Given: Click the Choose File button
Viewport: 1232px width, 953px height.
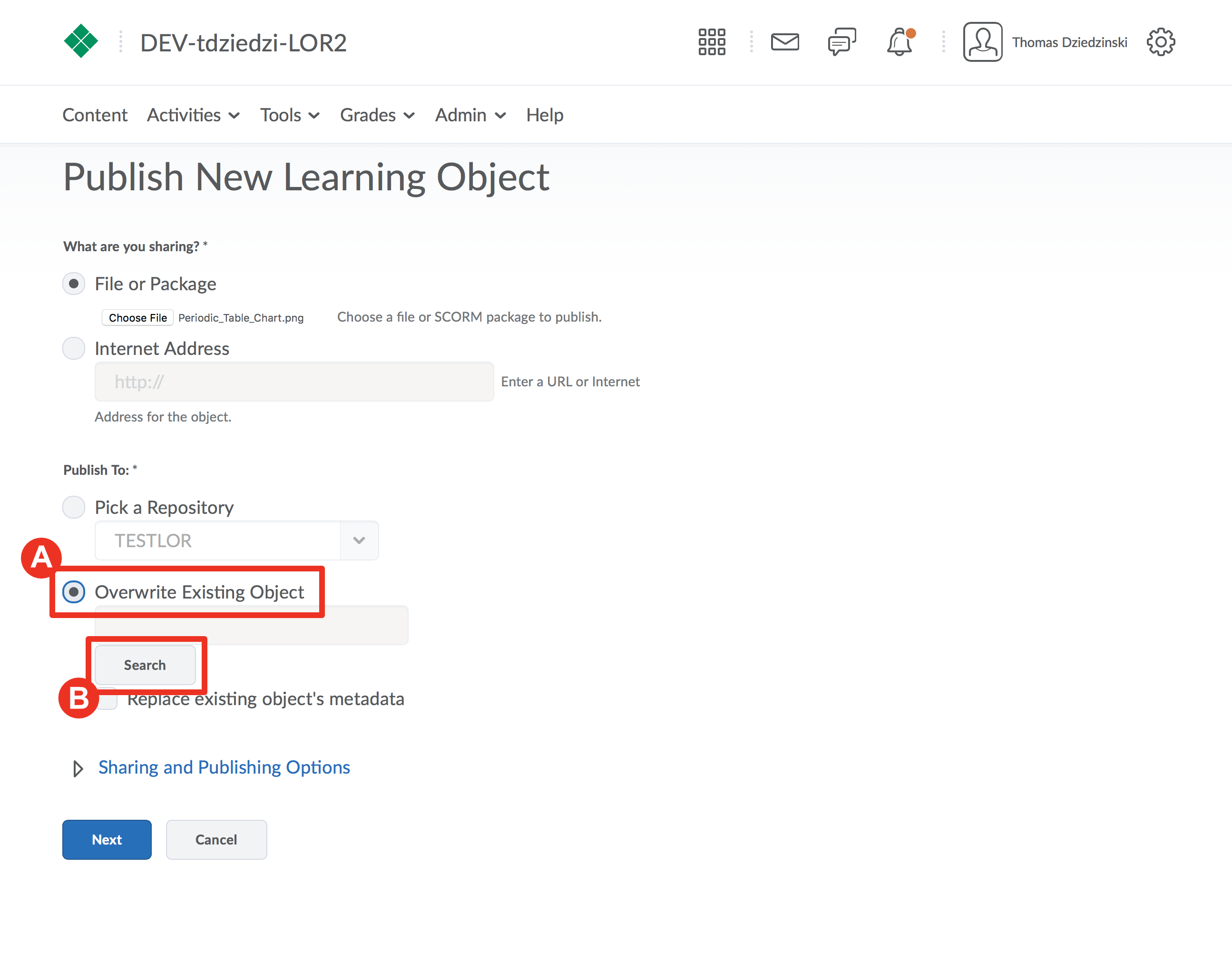Looking at the screenshot, I should 137,317.
